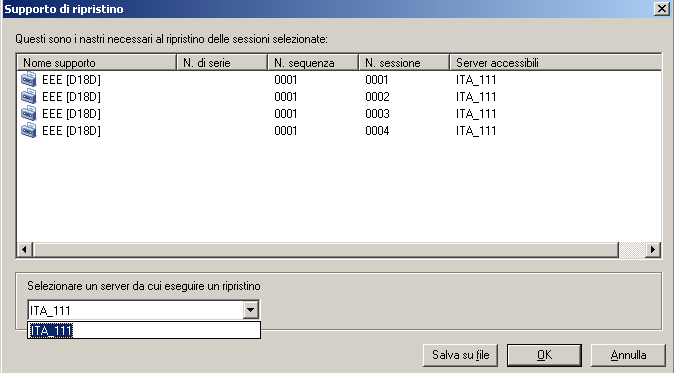
Task: Click the Salva su file button
Action: click(x=460, y=355)
